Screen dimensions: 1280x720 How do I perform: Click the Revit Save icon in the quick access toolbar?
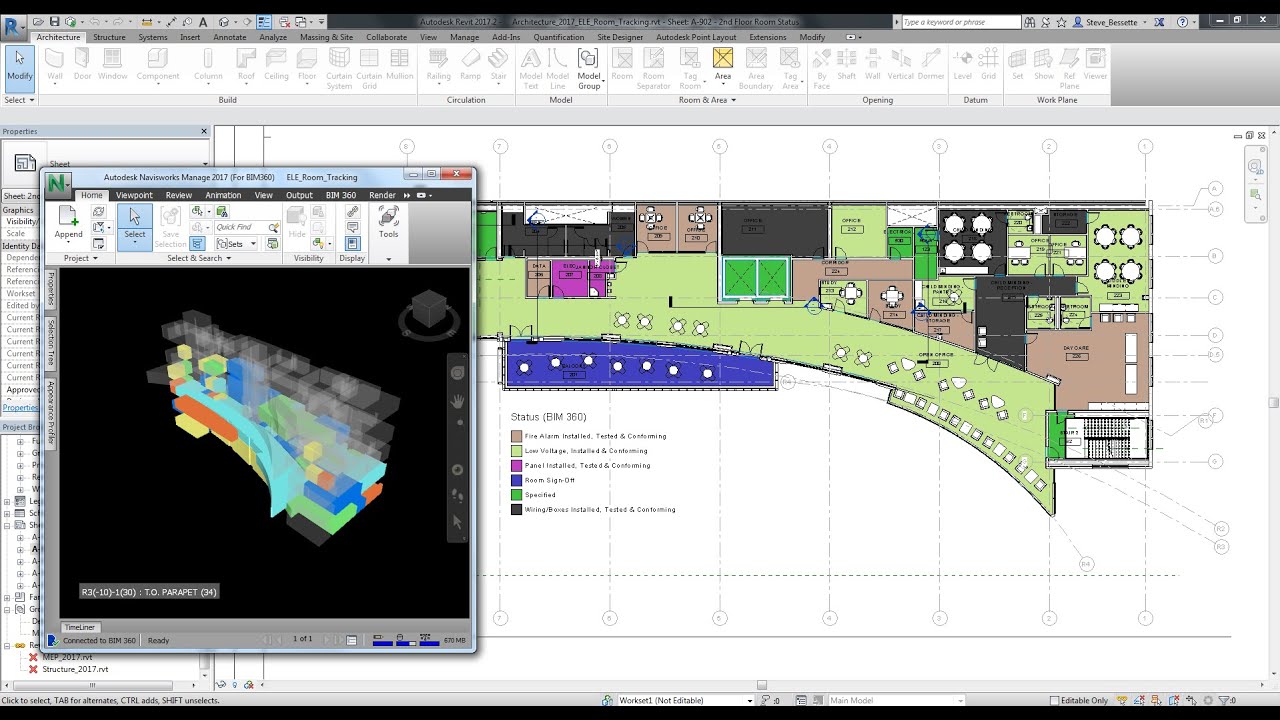pos(55,21)
